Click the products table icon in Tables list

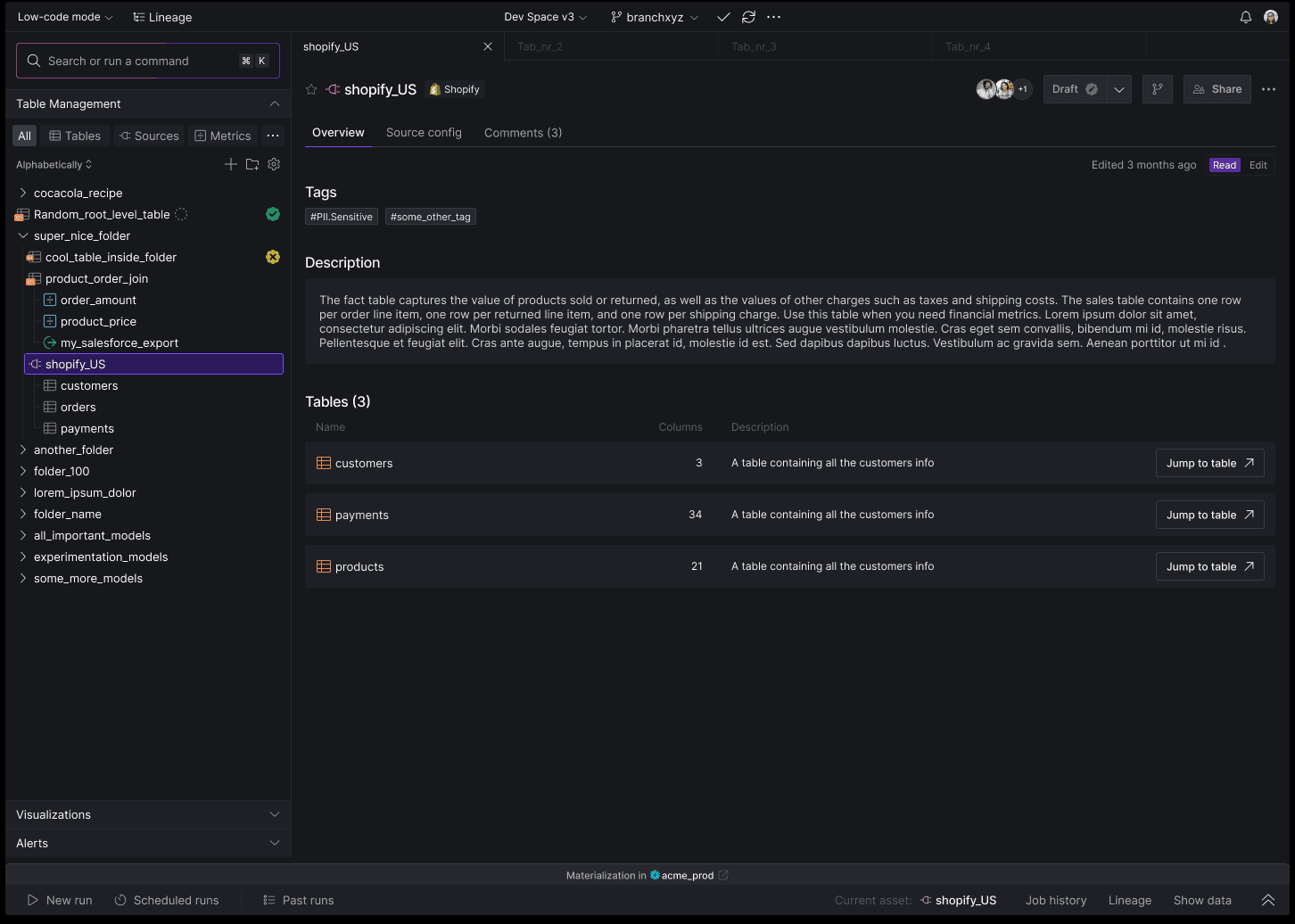(324, 566)
